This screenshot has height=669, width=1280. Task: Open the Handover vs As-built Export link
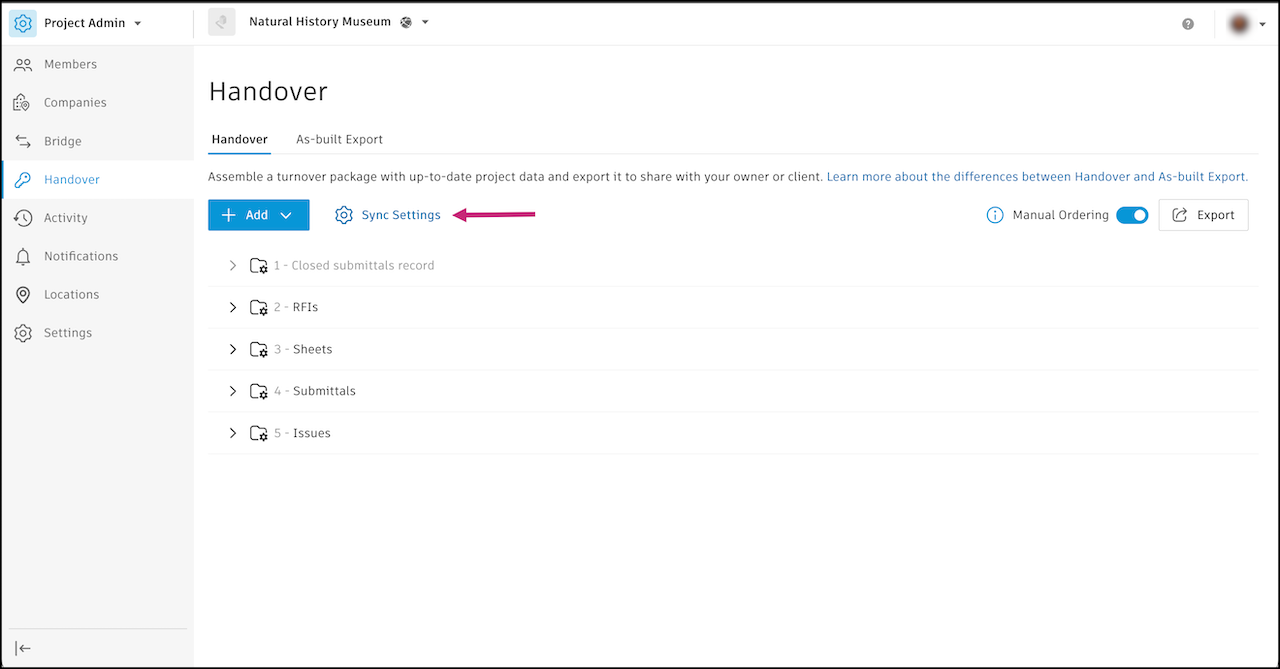coord(1037,177)
